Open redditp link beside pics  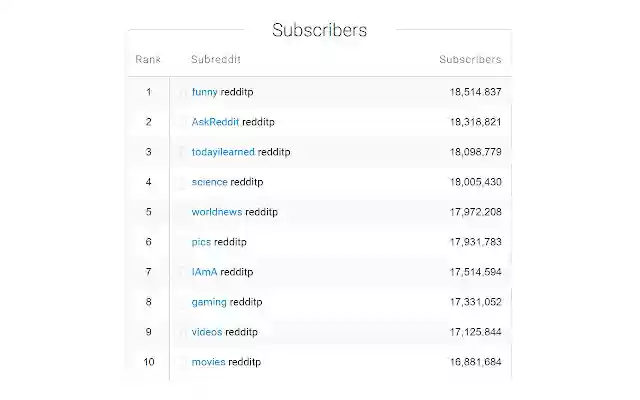pyautogui.click(x=230, y=242)
